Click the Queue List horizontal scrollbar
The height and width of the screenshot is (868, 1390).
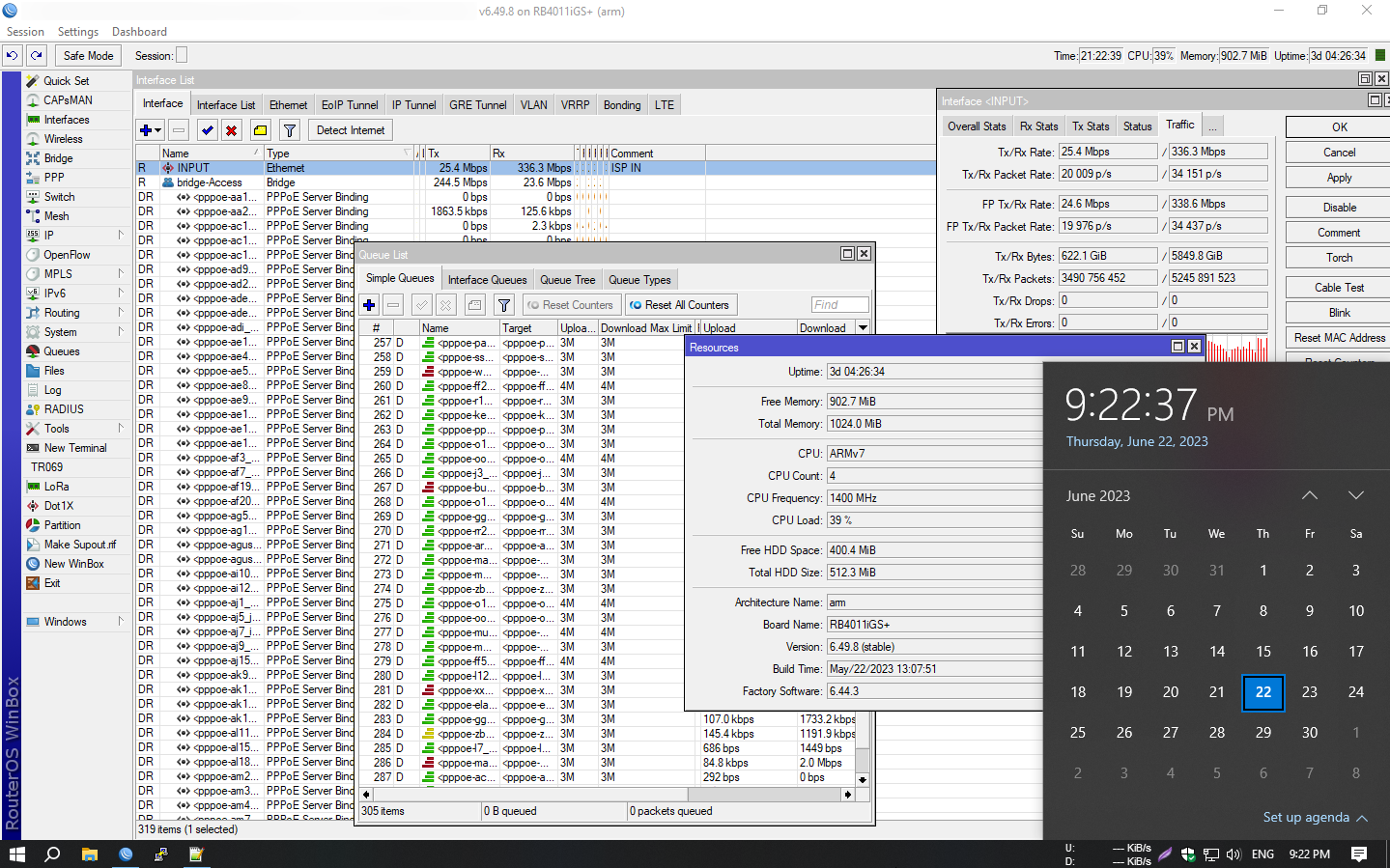(x=606, y=795)
